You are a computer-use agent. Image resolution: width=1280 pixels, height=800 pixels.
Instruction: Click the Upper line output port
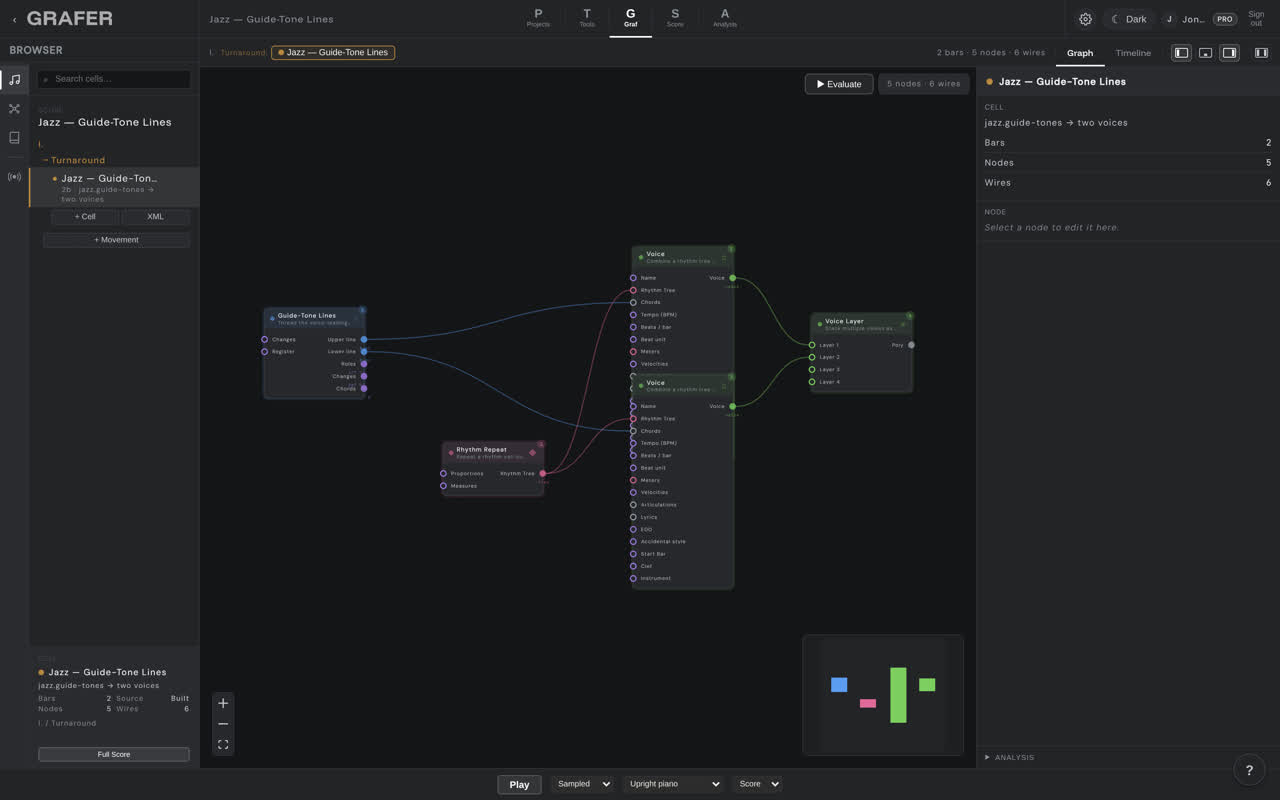364,339
